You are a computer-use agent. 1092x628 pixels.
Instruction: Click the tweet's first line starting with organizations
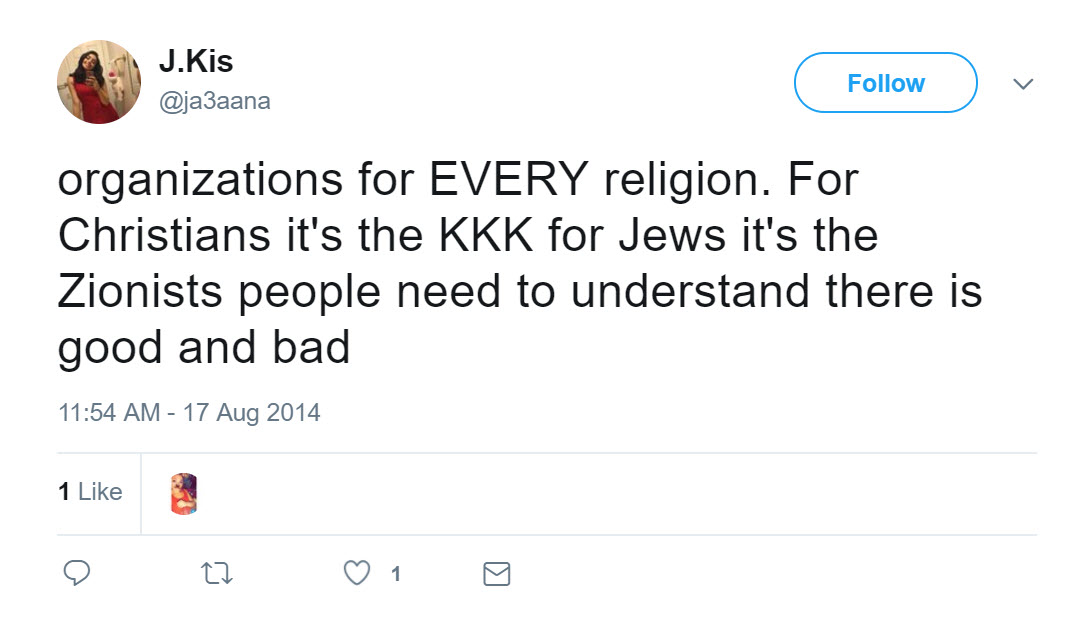[x=458, y=180]
